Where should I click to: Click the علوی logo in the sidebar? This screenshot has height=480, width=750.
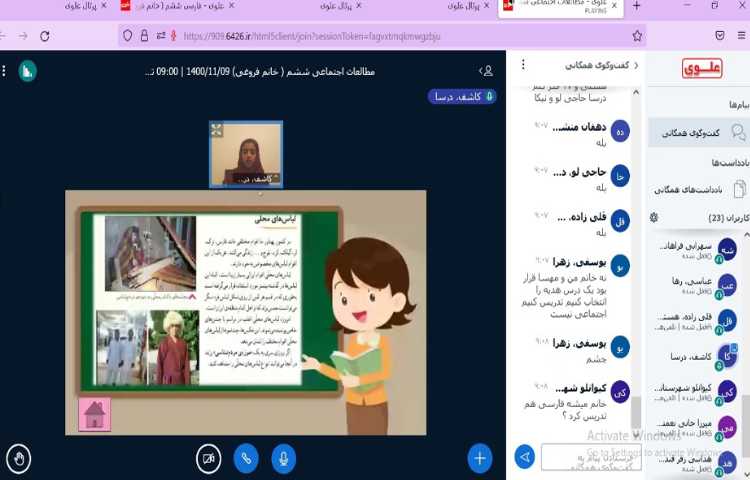tap(702, 68)
